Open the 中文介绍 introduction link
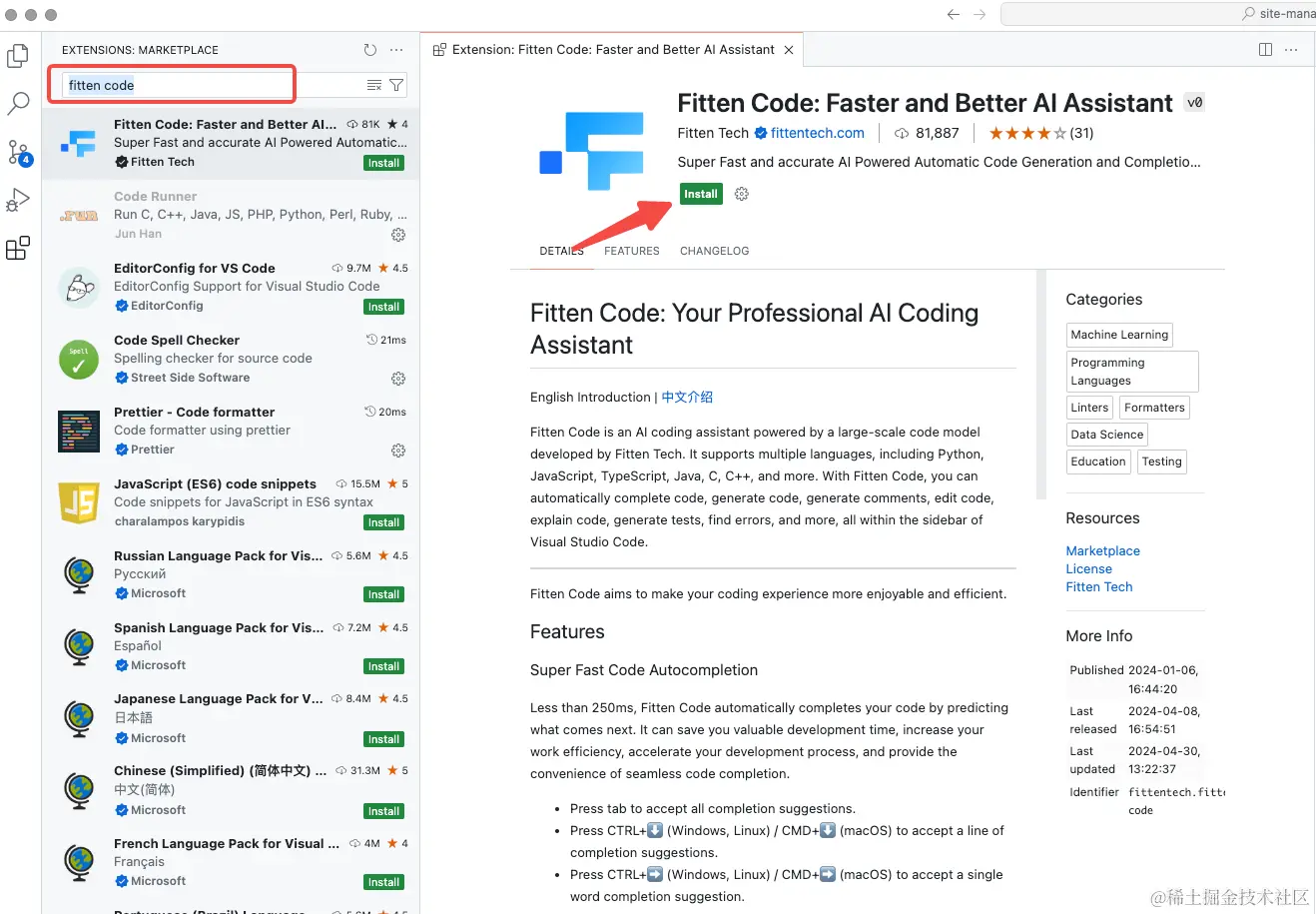The width and height of the screenshot is (1316, 914). [x=687, y=397]
